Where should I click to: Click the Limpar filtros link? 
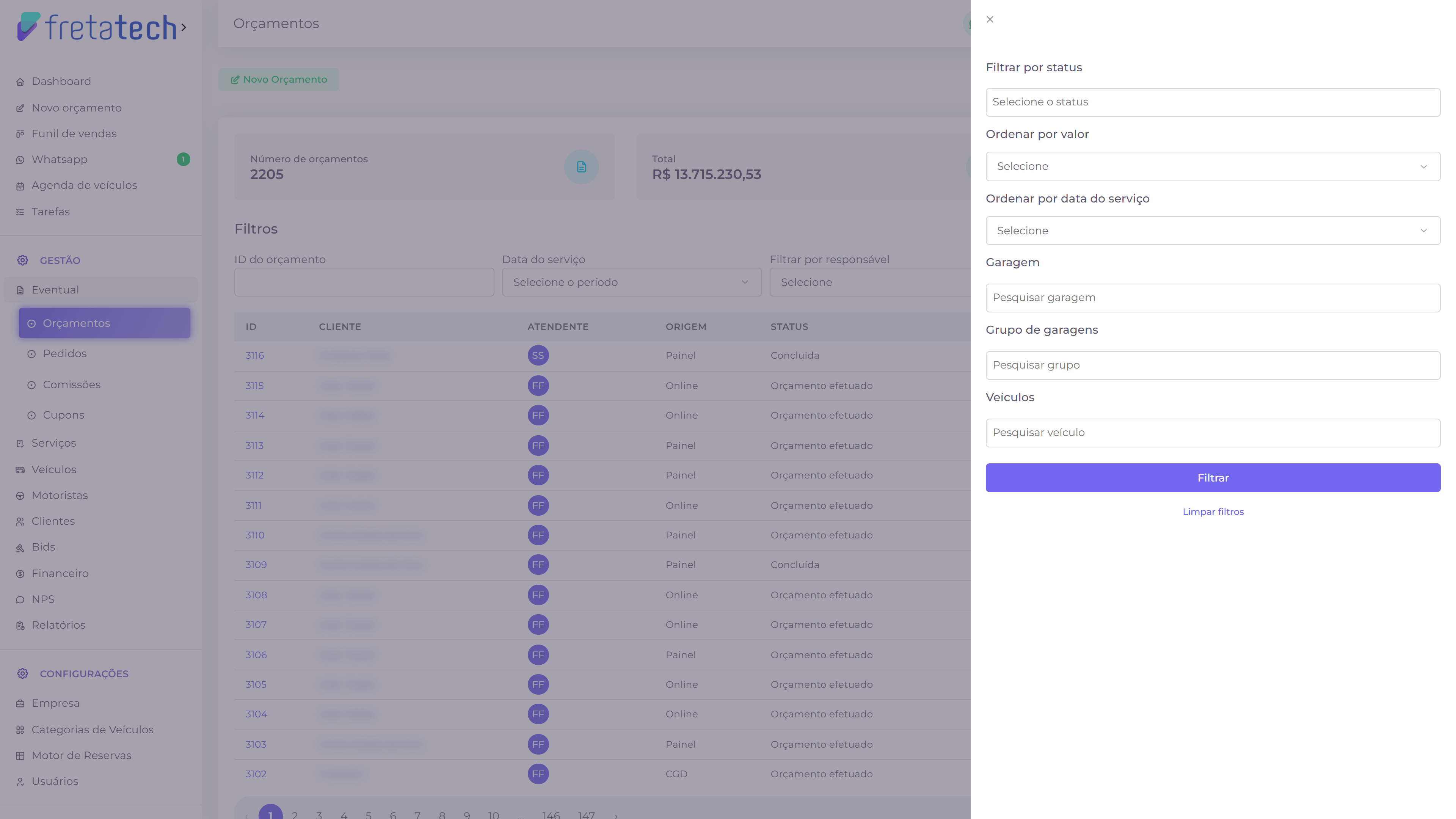1213,511
